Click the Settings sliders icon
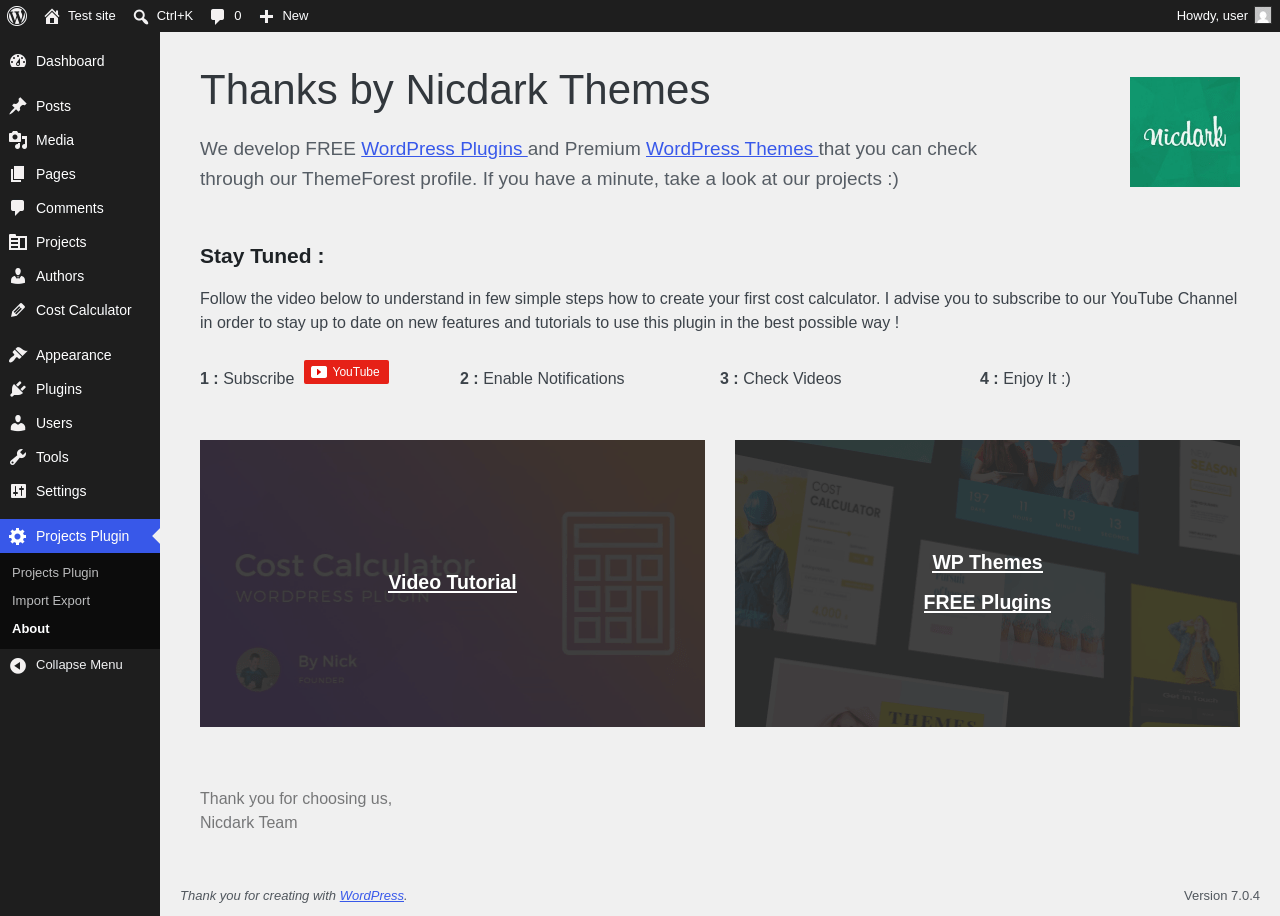The image size is (1280, 916). coord(18,491)
